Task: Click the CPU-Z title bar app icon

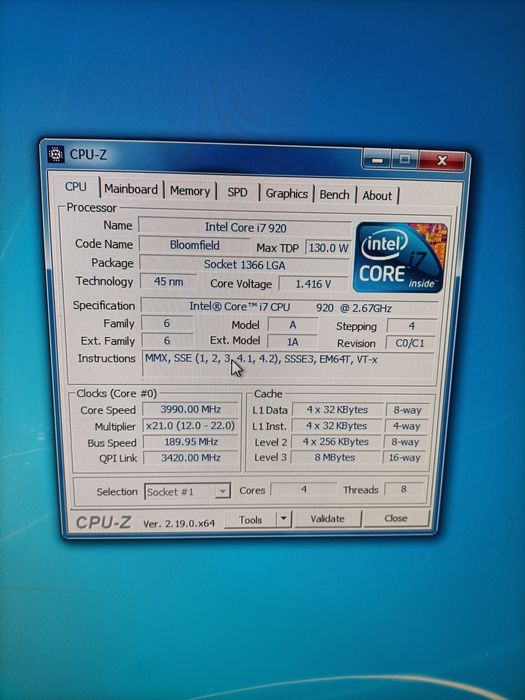Action: pyautogui.click(x=56, y=154)
